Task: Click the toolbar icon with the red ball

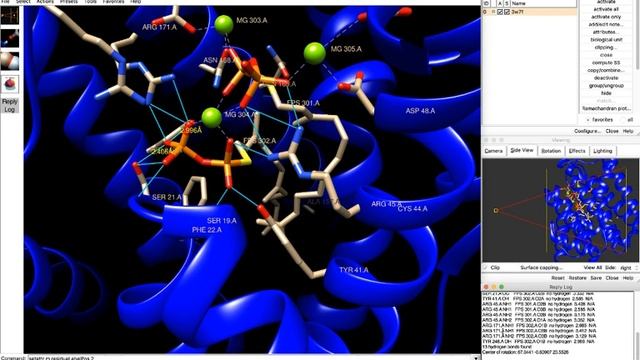Action: (9, 84)
